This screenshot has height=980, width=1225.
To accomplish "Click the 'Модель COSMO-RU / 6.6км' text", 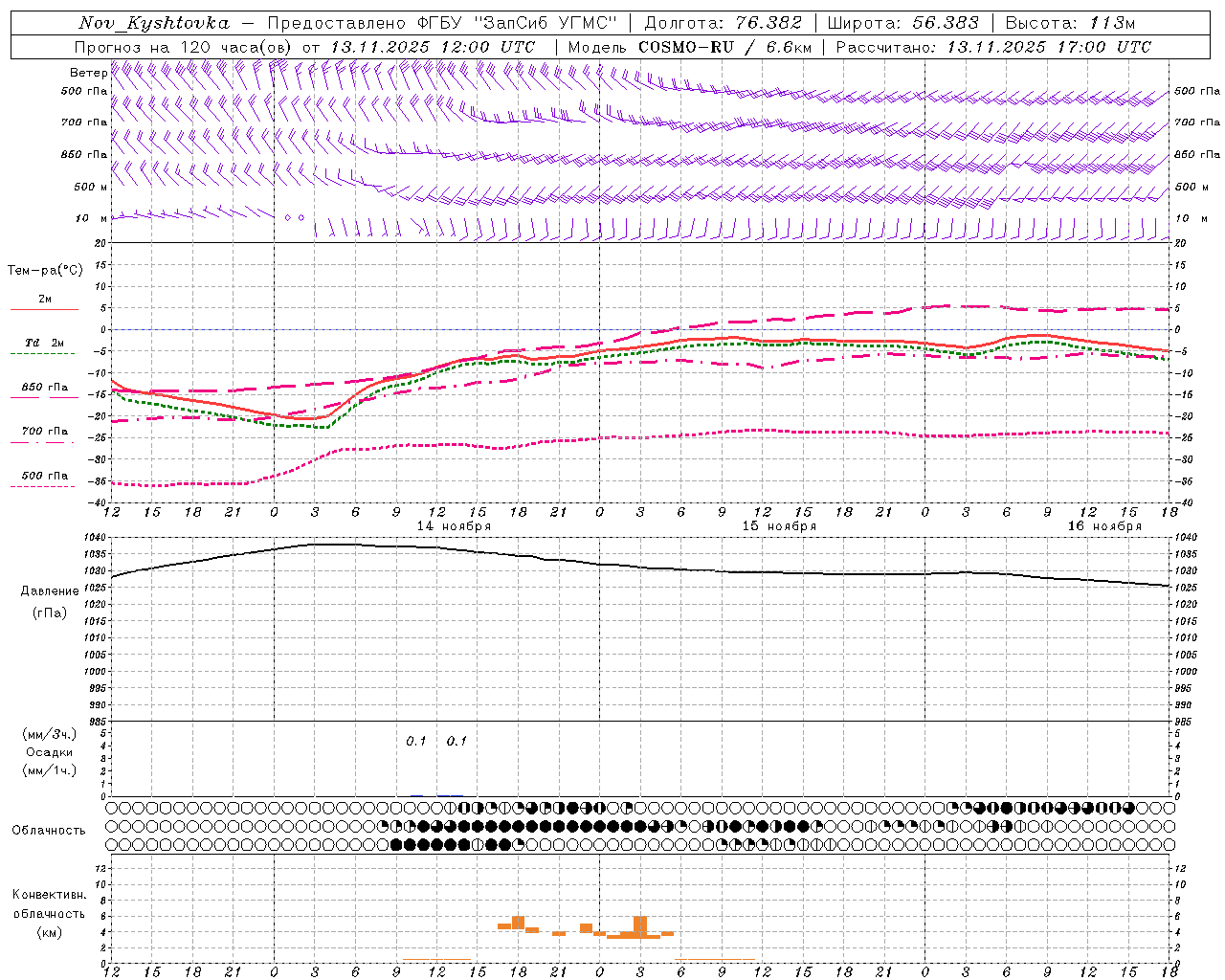I will pyautogui.click(x=690, y=47).
